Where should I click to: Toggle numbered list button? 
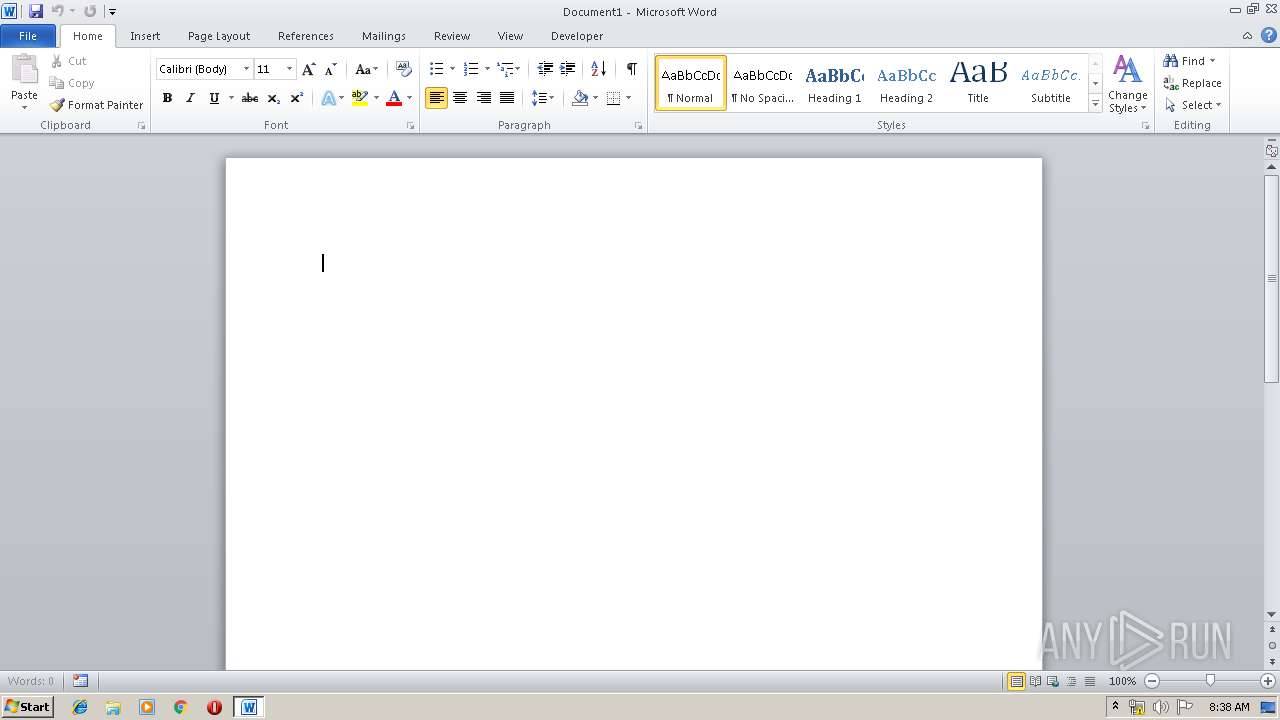point(471,69)
